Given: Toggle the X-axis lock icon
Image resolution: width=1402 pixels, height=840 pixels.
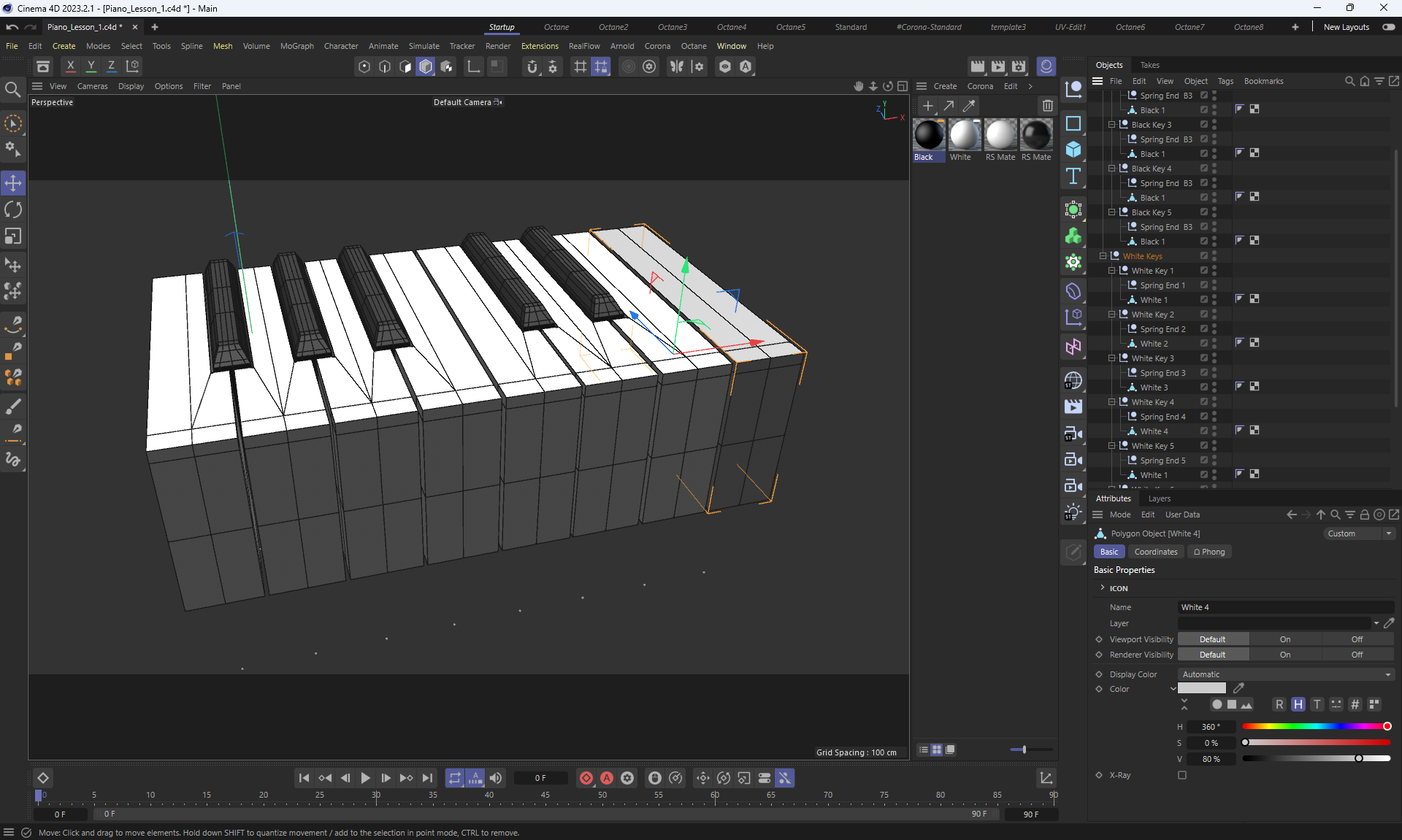Looking at the screenshot, I should pyautogui.click(x=70, y=66).
